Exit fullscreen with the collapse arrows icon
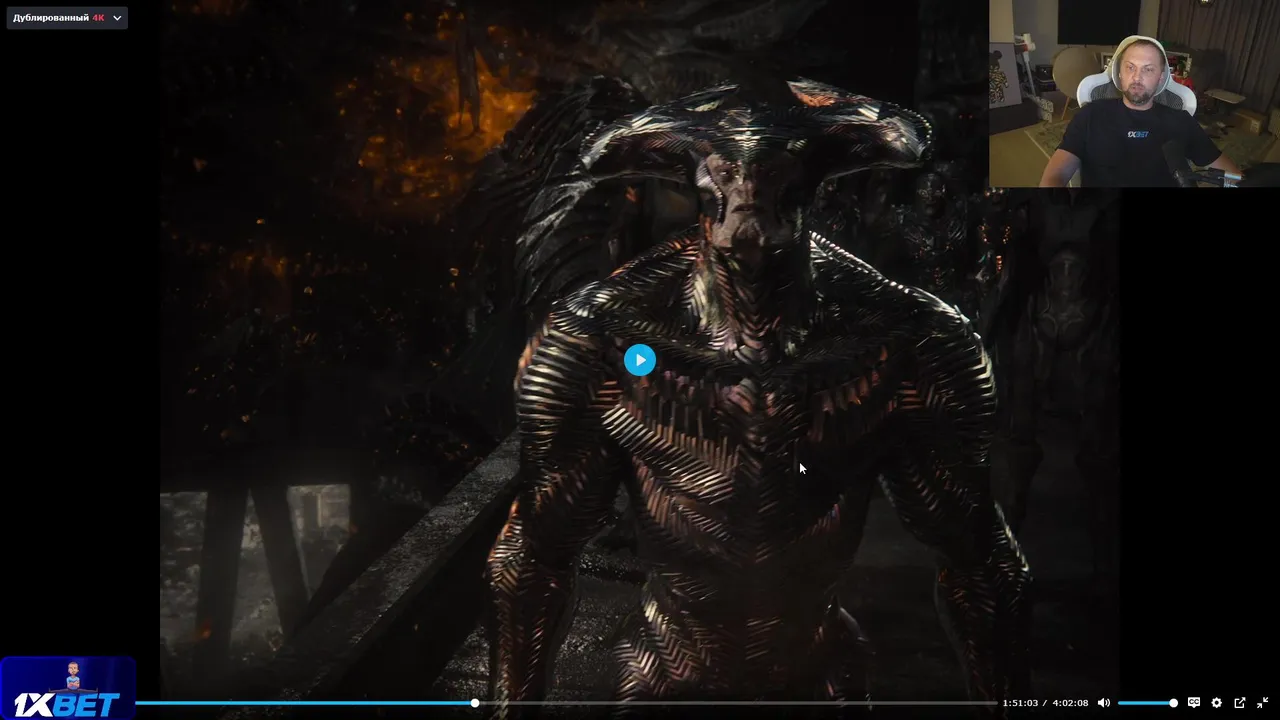 [x=1262, y=703]
